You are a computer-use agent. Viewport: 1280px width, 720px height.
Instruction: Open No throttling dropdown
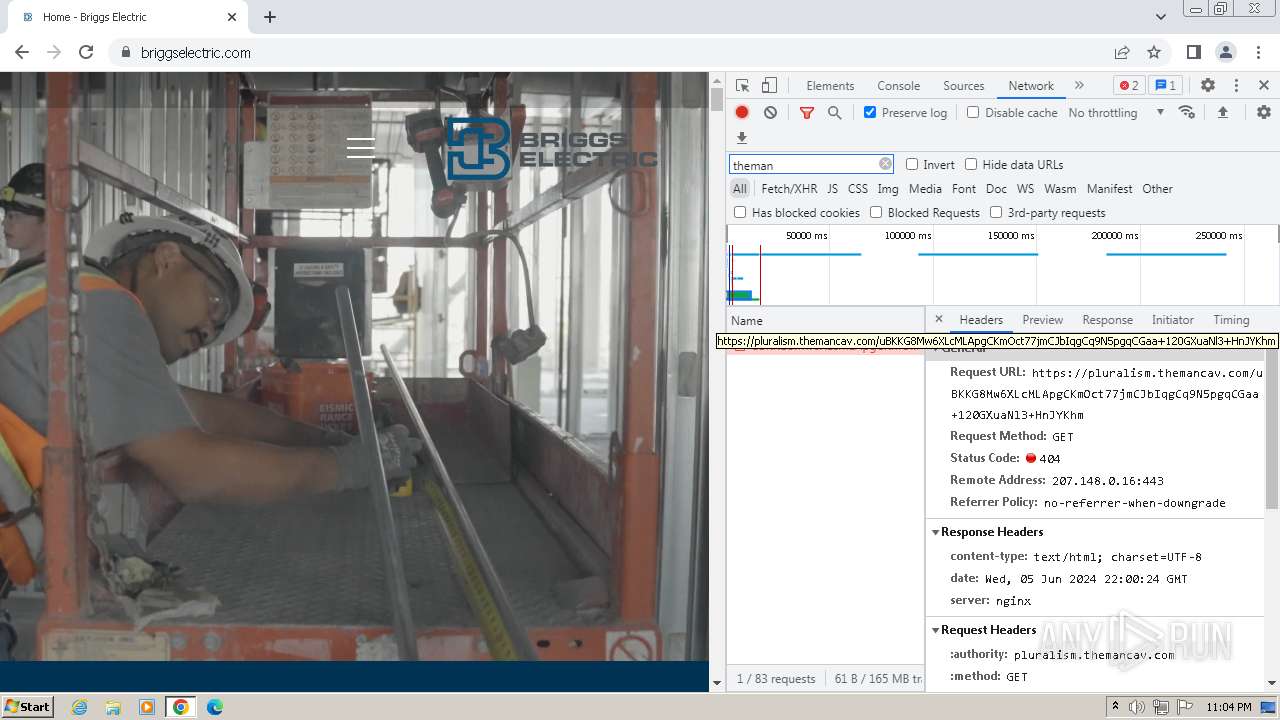[x=1116, y=113]
